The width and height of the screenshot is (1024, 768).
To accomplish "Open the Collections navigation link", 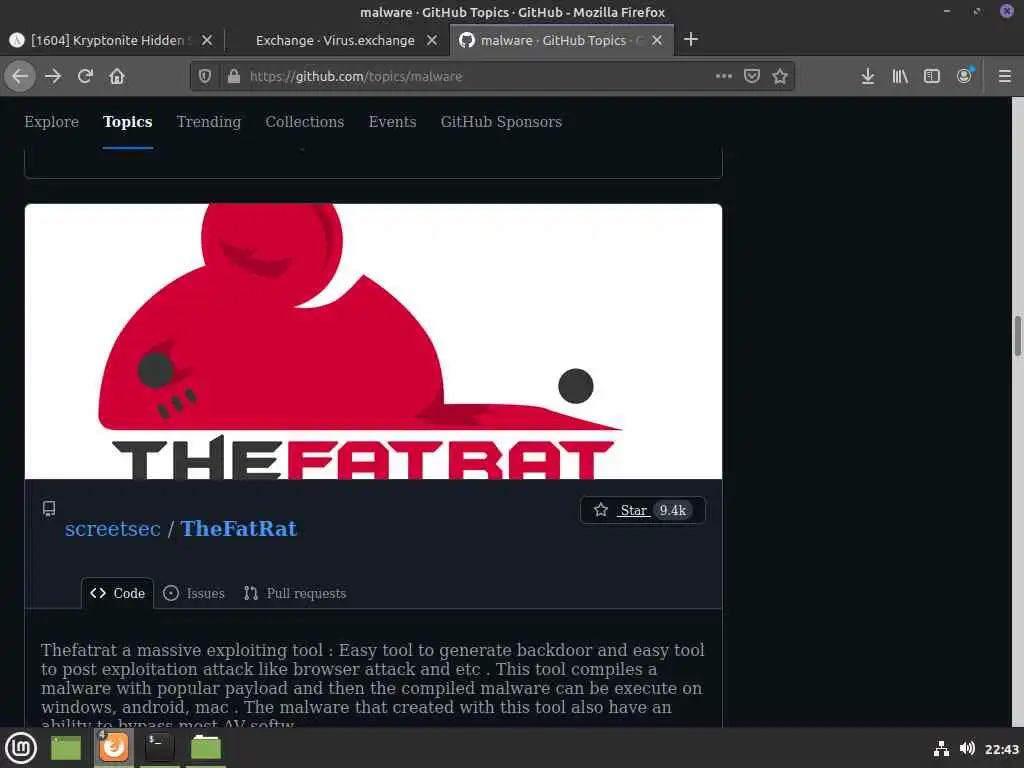I will point(304,121).
